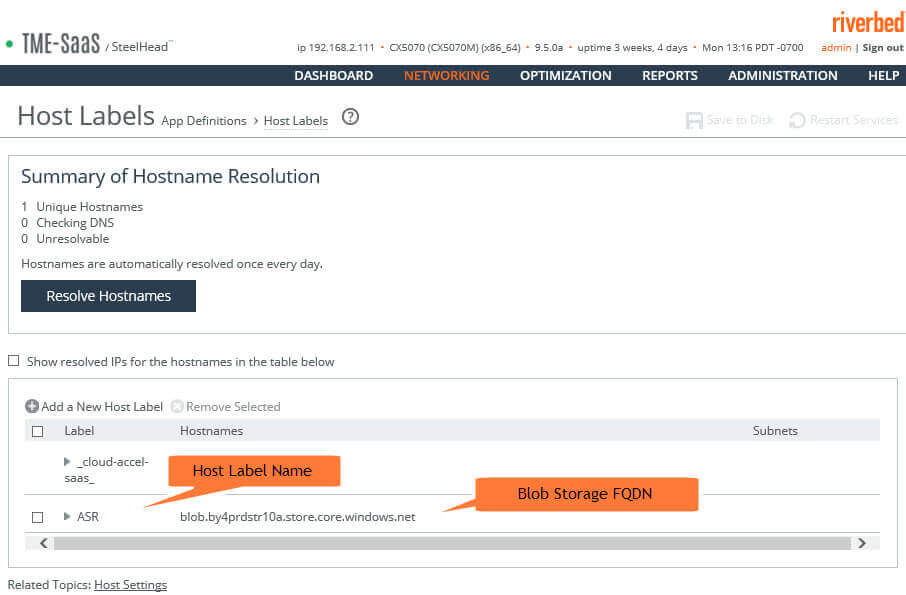This screenshot has width=906, height=595.
Task: Open the OPTIMIZATION menu
Action: coord(566,76)
